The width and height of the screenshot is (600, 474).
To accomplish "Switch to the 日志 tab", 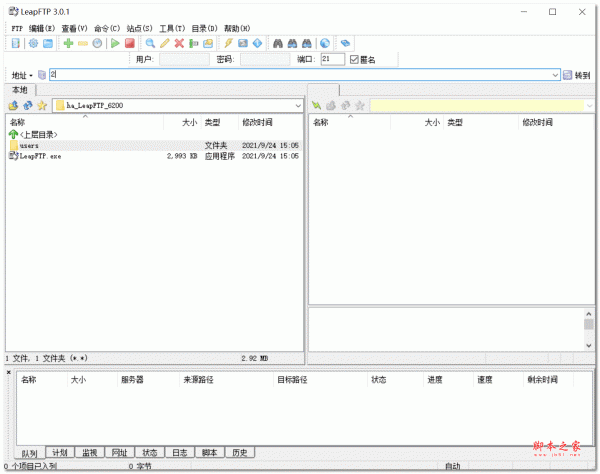I will click(179, 453).
